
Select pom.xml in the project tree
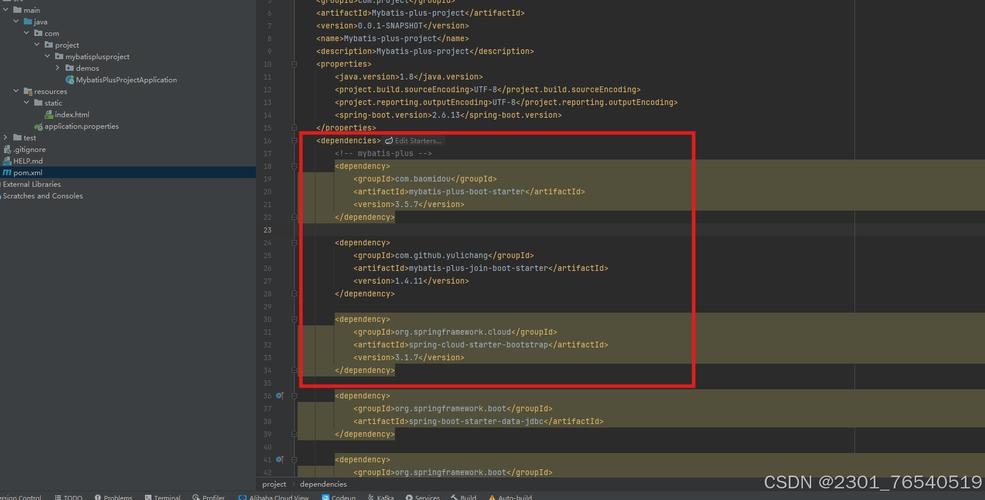[x=128, y=172]
